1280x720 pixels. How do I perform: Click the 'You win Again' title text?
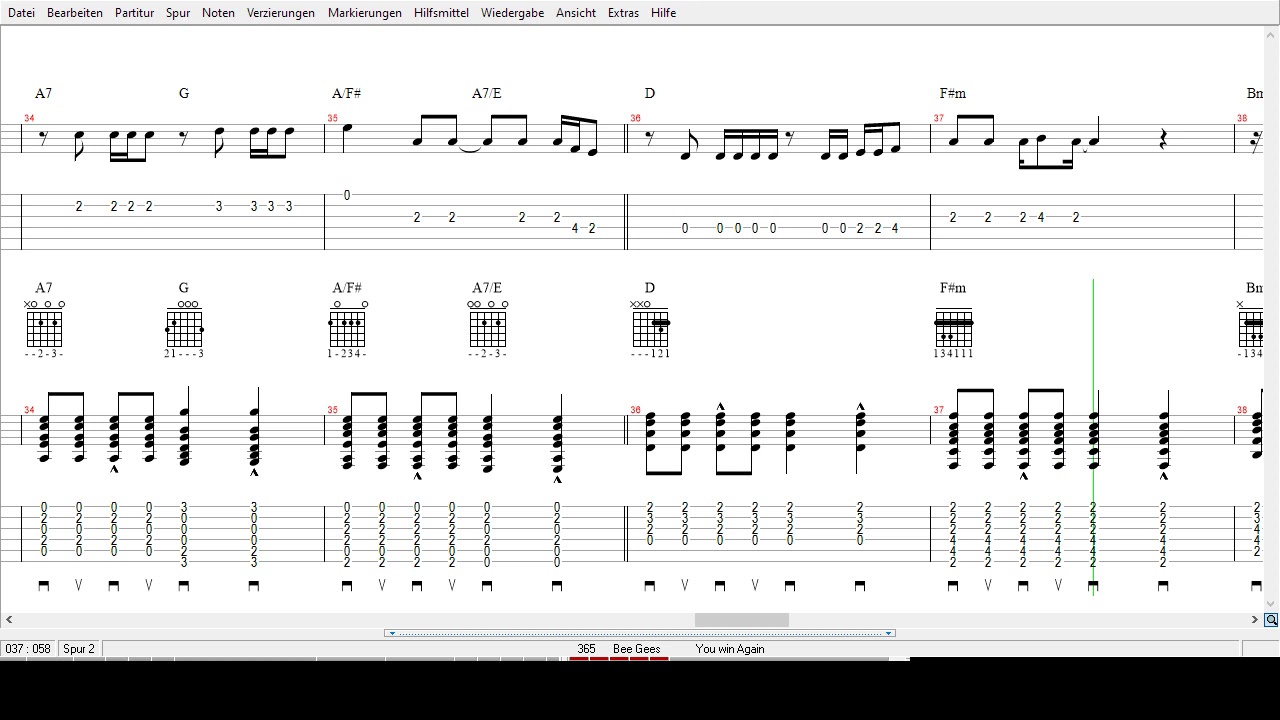point(730,649)
